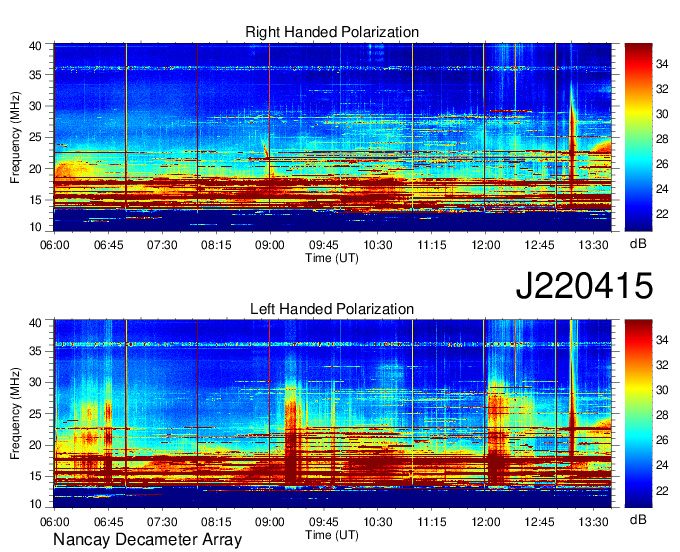Screen dimensions: 680x552
Task: Click "Frequency (MHz)" label of Right Handed plot
Action: pyautogui.click(x=15, y=137)
